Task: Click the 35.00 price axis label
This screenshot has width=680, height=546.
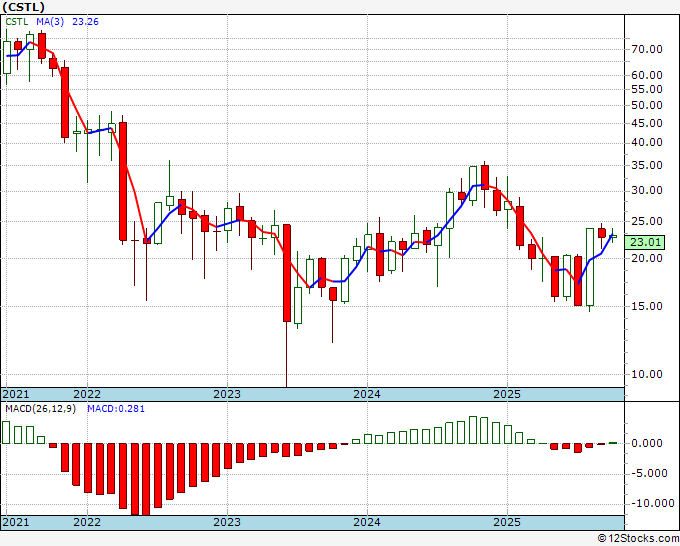Action: [x=647, y=166]
